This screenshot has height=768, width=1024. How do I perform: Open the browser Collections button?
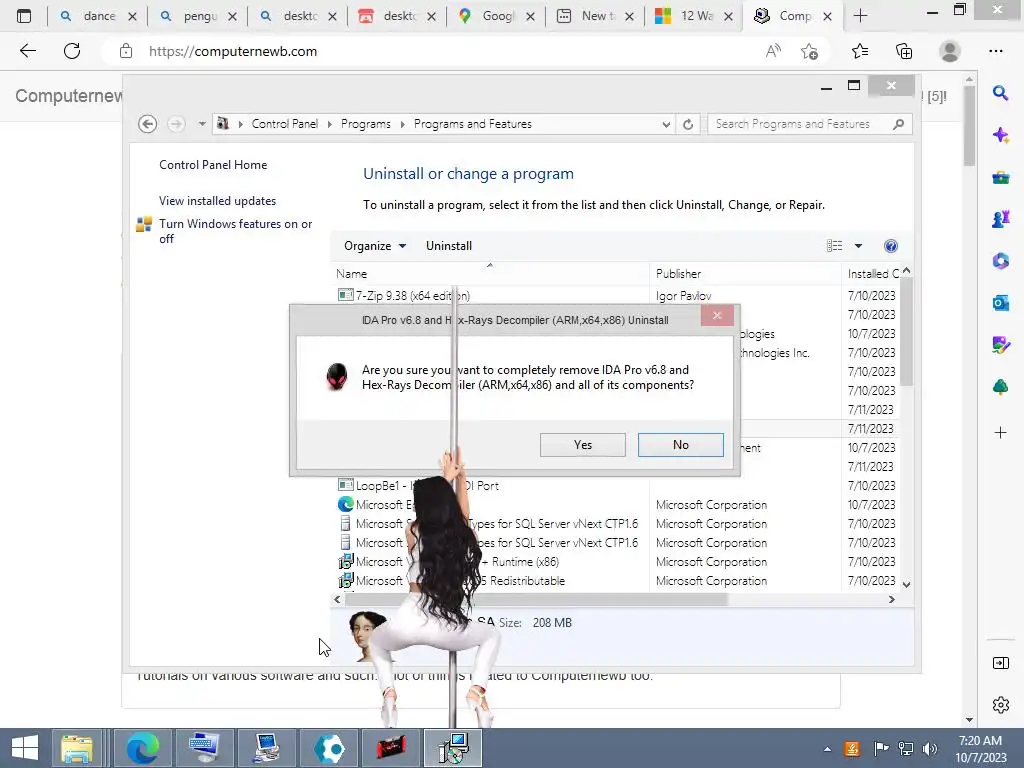904,51
